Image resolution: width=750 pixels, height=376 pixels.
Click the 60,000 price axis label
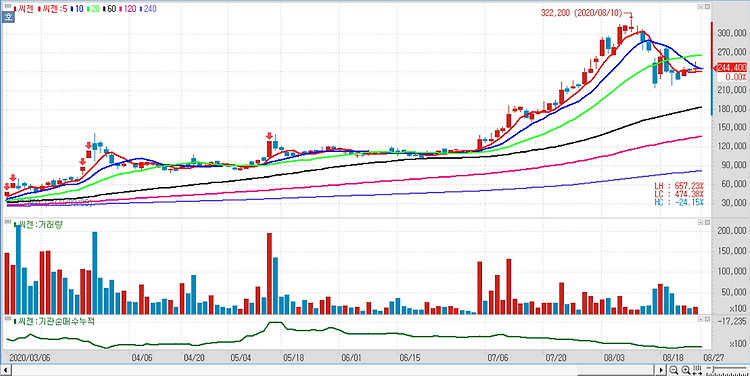[733, 184]
